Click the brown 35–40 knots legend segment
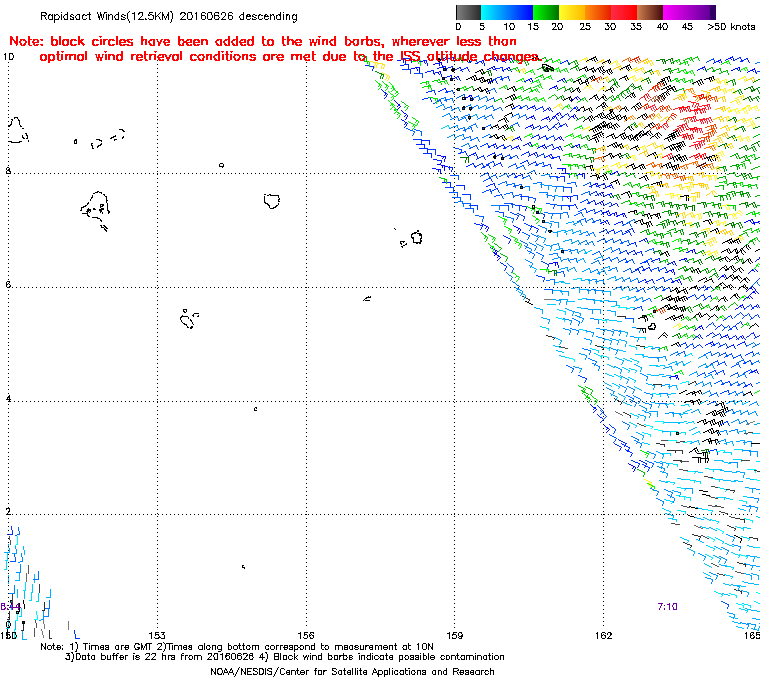This screenshot has width=760, height=688. (x=650, y=12)
